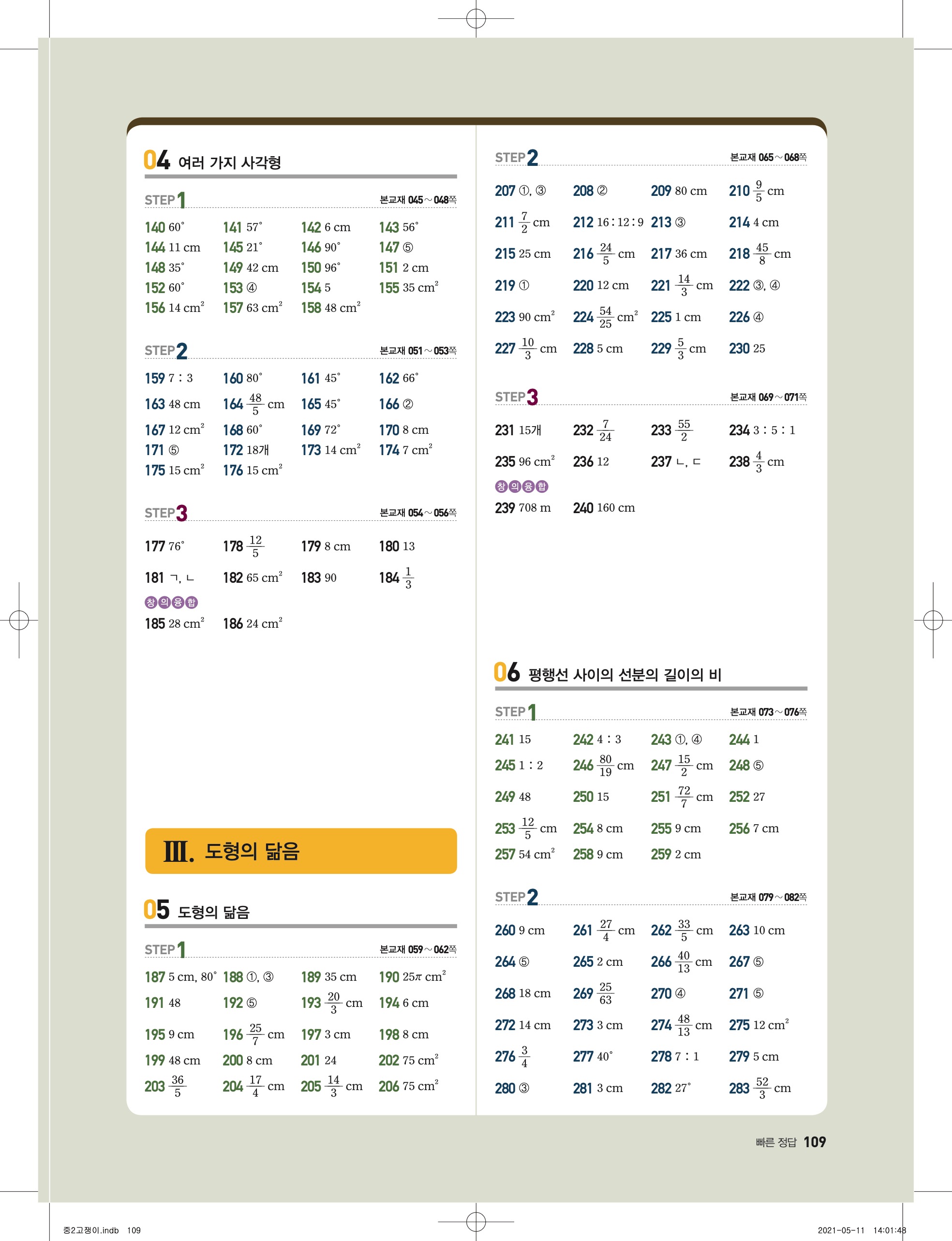
Task: Click the 05 도형의 닮음 section heading
Action: tap(197, 911)
